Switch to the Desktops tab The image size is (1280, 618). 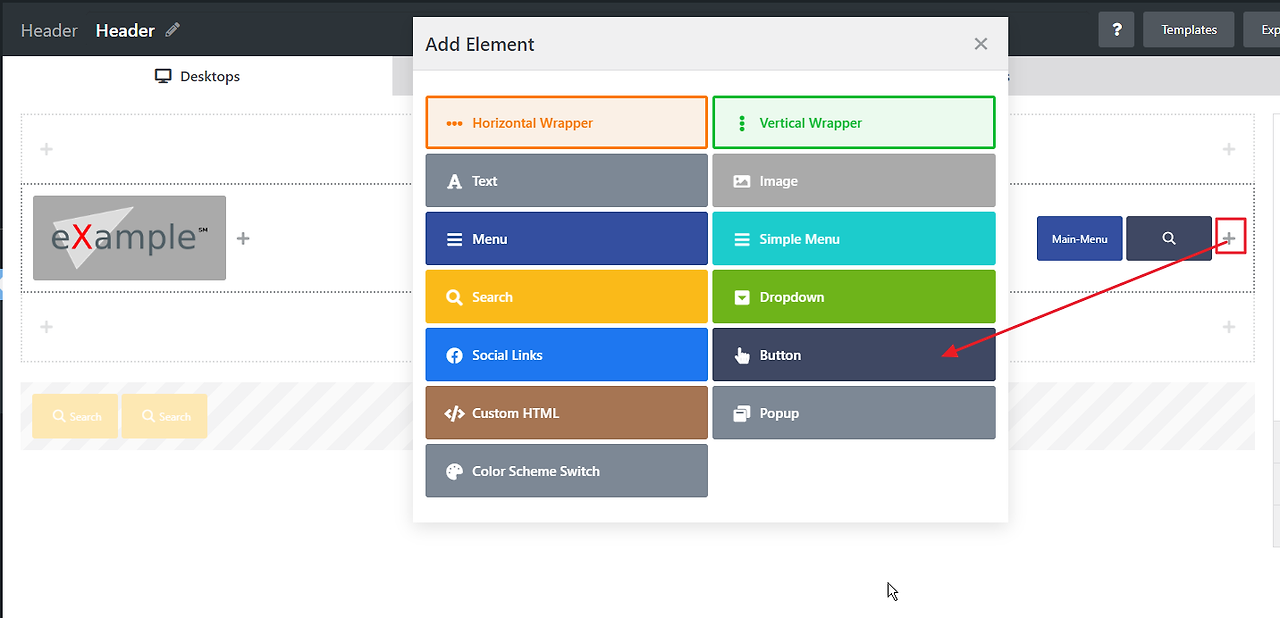click(x=197, y=76)
